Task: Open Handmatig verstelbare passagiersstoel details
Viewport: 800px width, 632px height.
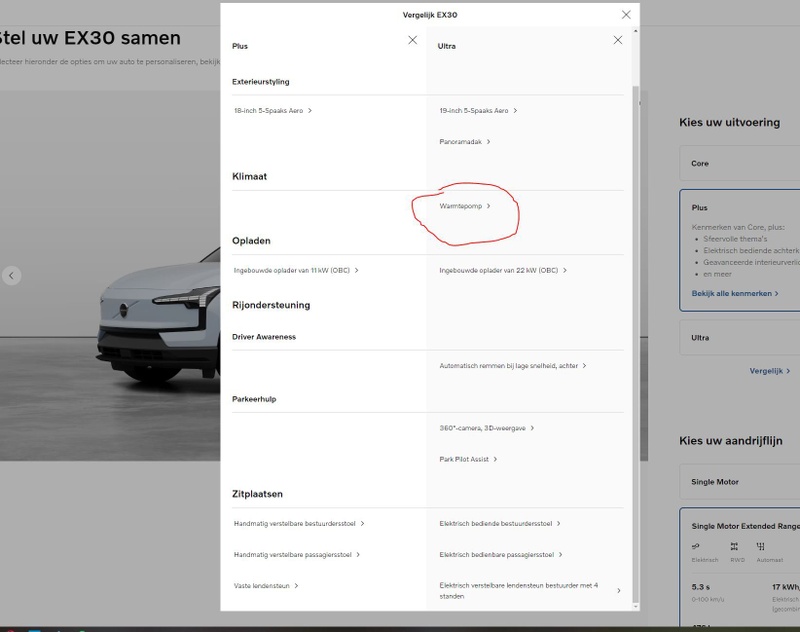Action: pos(297,554)
